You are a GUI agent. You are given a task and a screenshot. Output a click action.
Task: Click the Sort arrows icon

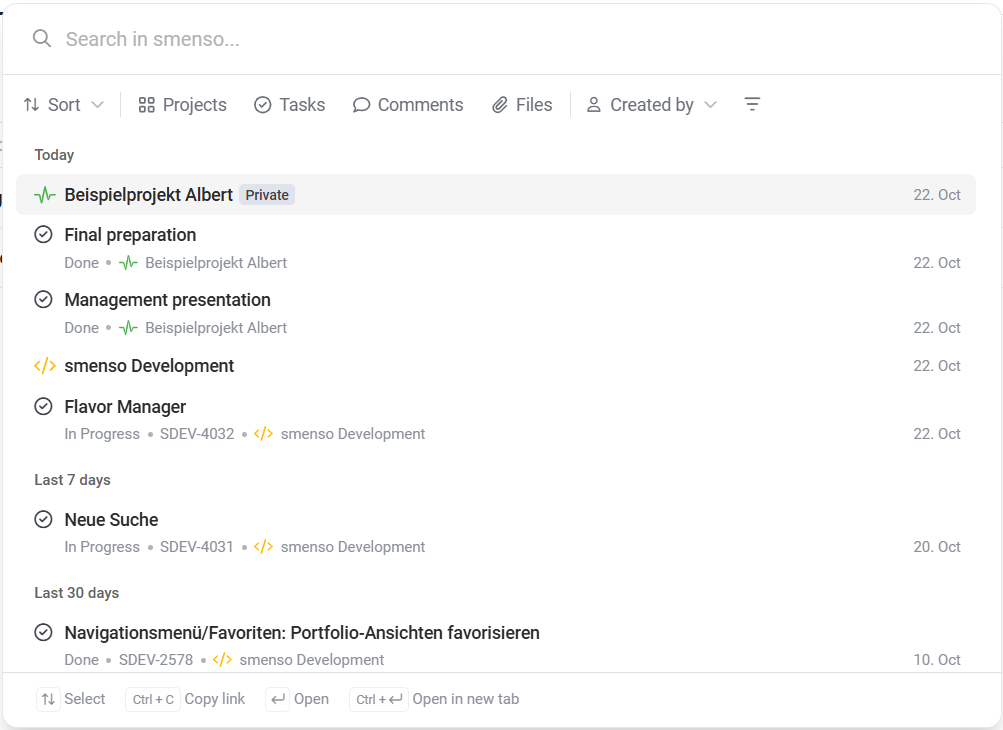[32, 105]
